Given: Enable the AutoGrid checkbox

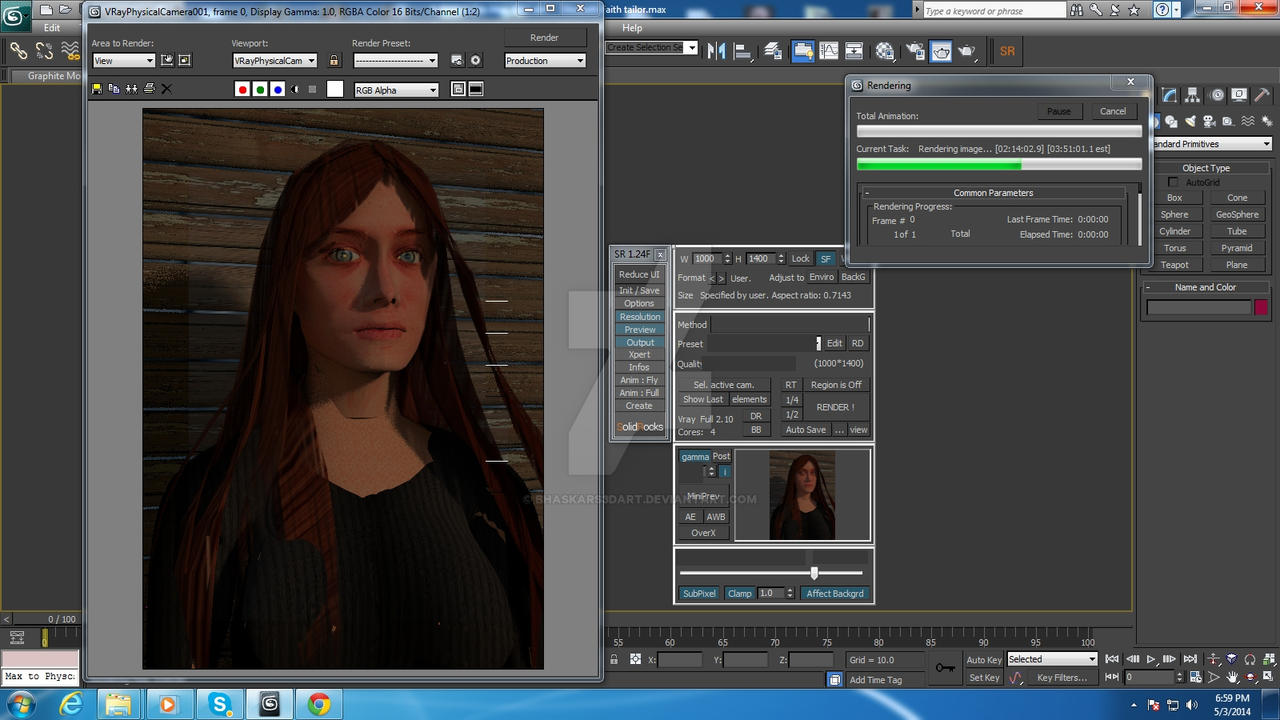Looking at the screenshot, I should pyautogui.click(x=1172, y=182).
